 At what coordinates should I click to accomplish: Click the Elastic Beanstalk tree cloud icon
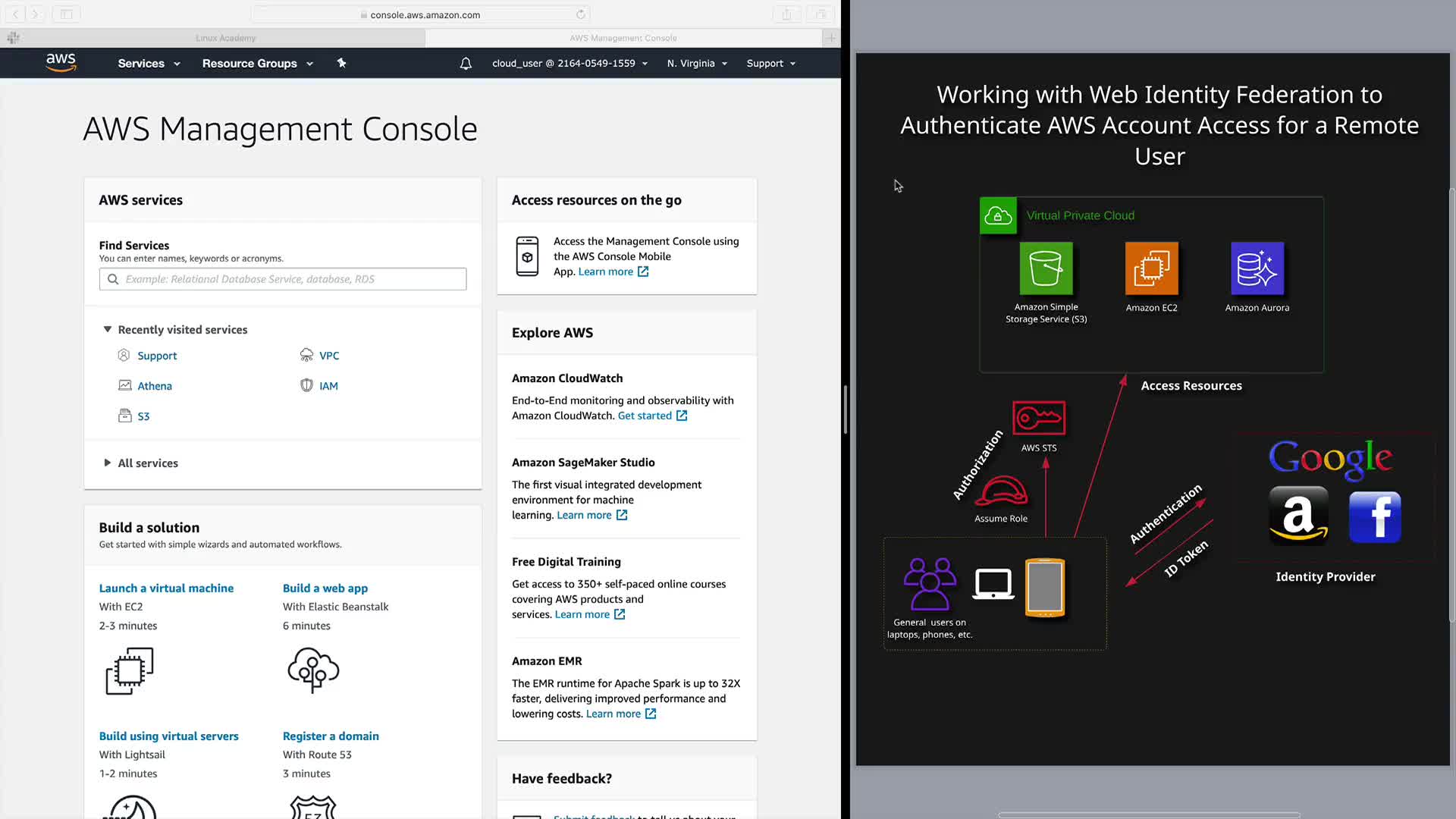[313, 670]
